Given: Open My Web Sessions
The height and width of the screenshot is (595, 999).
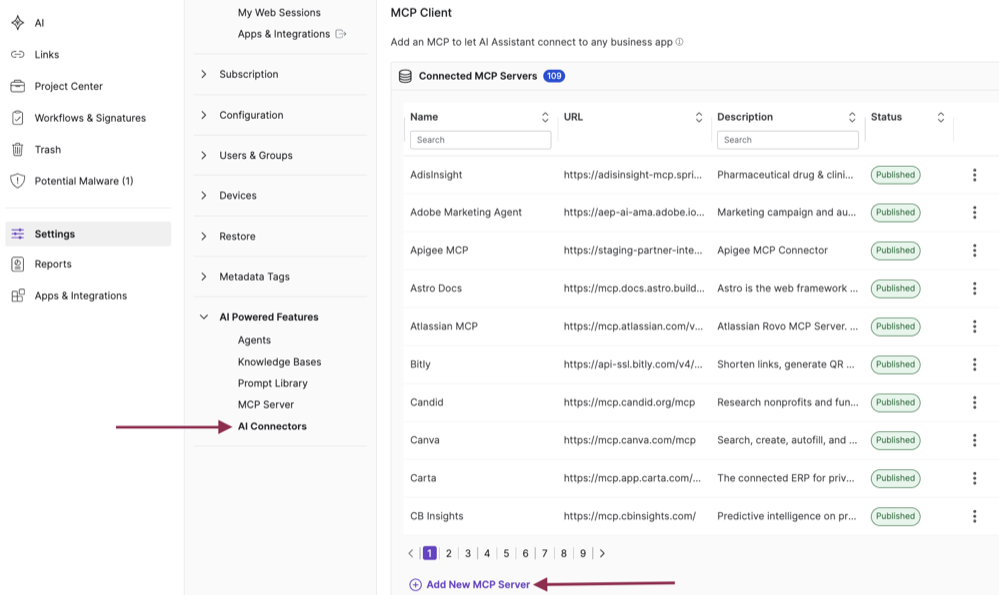Looking at the screenshot, I should [x=279, y=12].
